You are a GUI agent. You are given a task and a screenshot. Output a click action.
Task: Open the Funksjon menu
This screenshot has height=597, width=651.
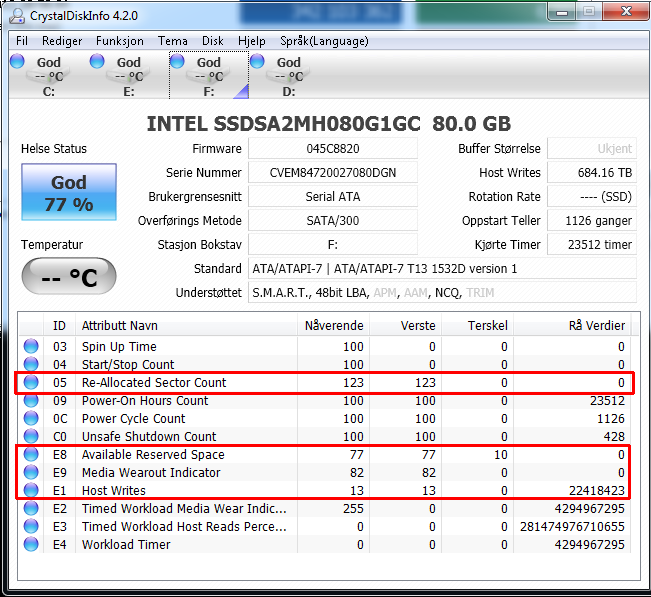point(120,41)
